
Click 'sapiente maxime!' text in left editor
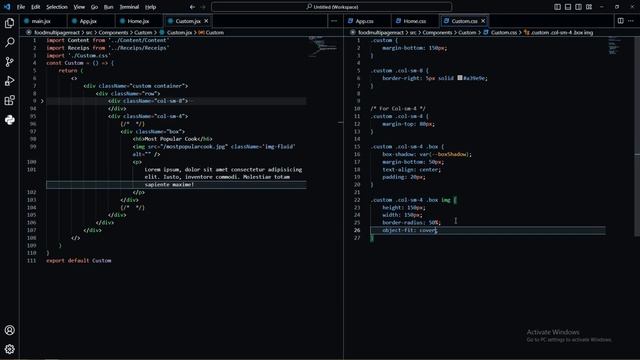[169, 184]
